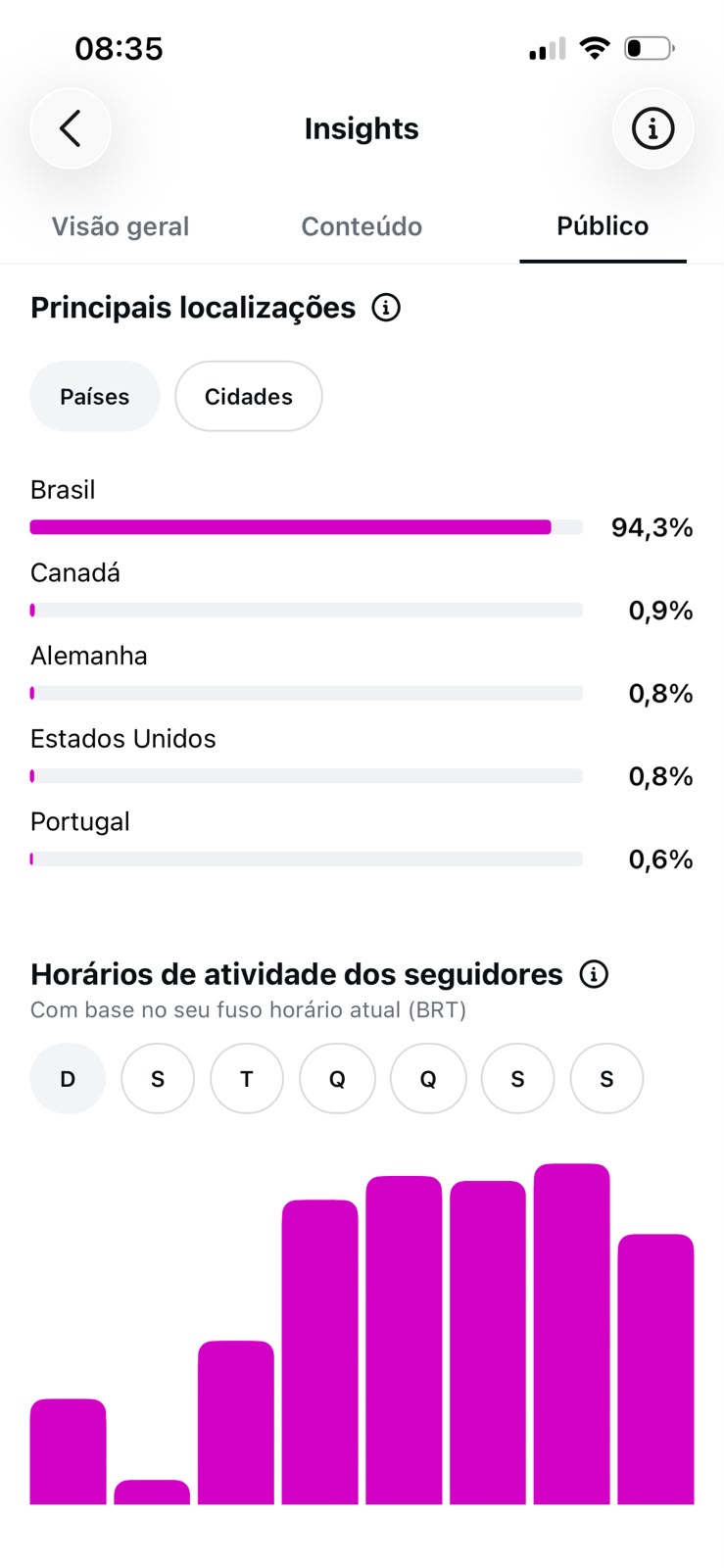Tap the Portugal 0,6% bar
724x1568 pixels.
pos(307,858)
